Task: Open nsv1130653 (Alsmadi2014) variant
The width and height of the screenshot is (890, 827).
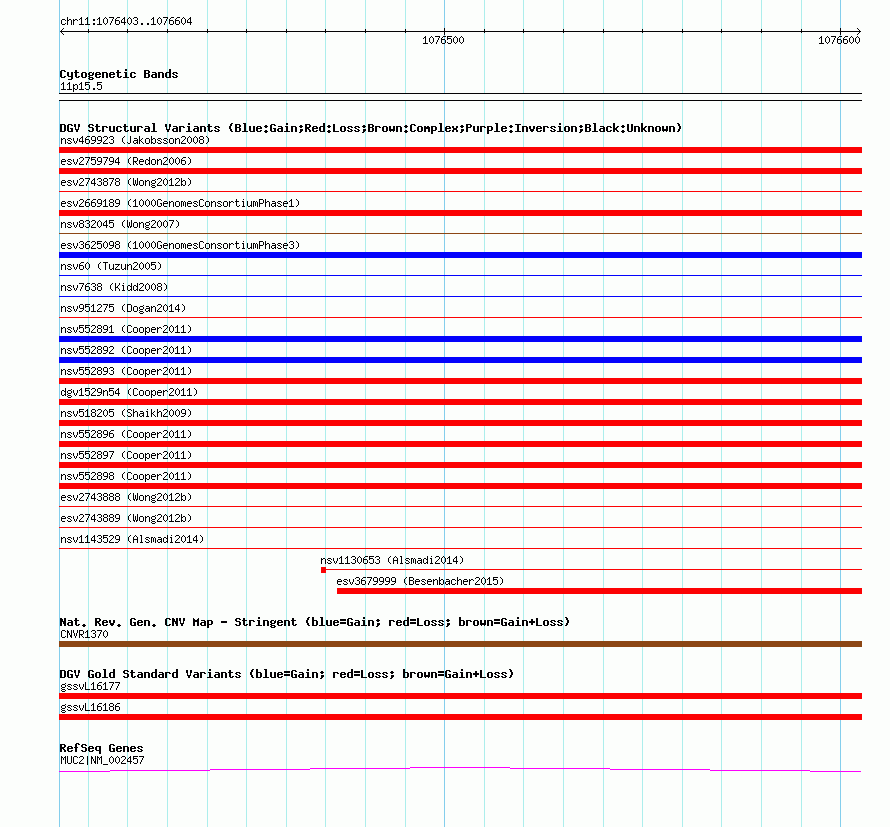Action: [392, 560]
